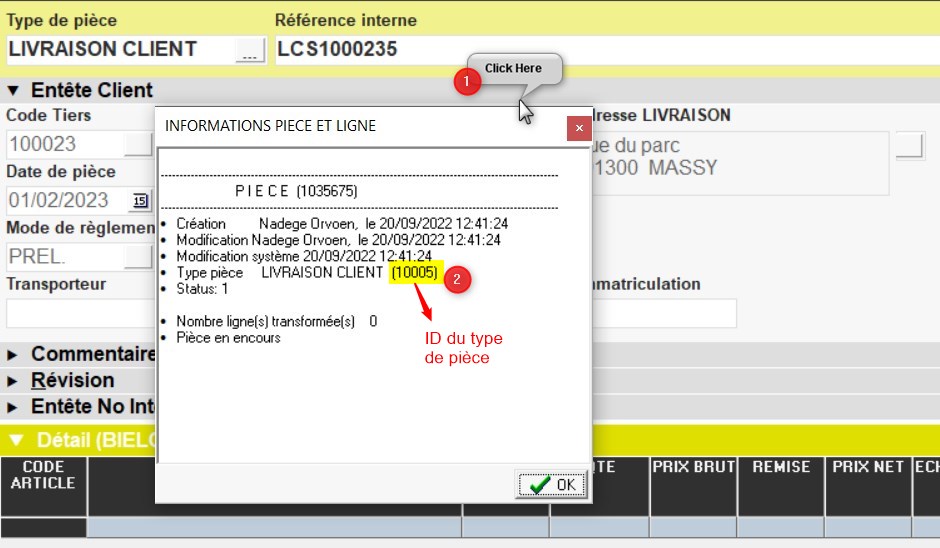940x548 pixels.
Task: Open the Date de pièce calendar picker
Action: pyautogui.click(x=139, y=201)
